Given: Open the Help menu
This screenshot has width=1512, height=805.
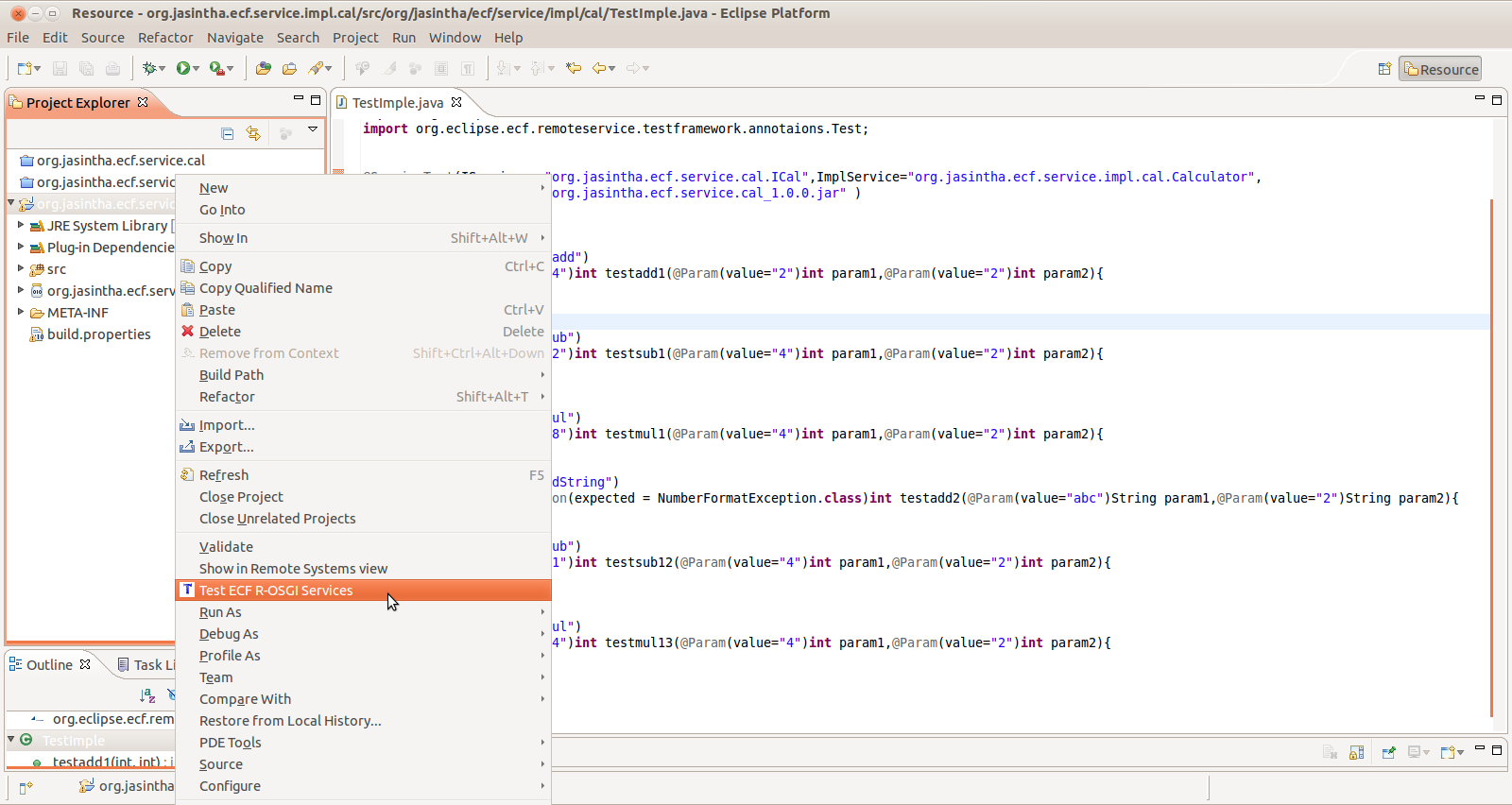Looking at the screenshot, I should click(x=508, y=38).
